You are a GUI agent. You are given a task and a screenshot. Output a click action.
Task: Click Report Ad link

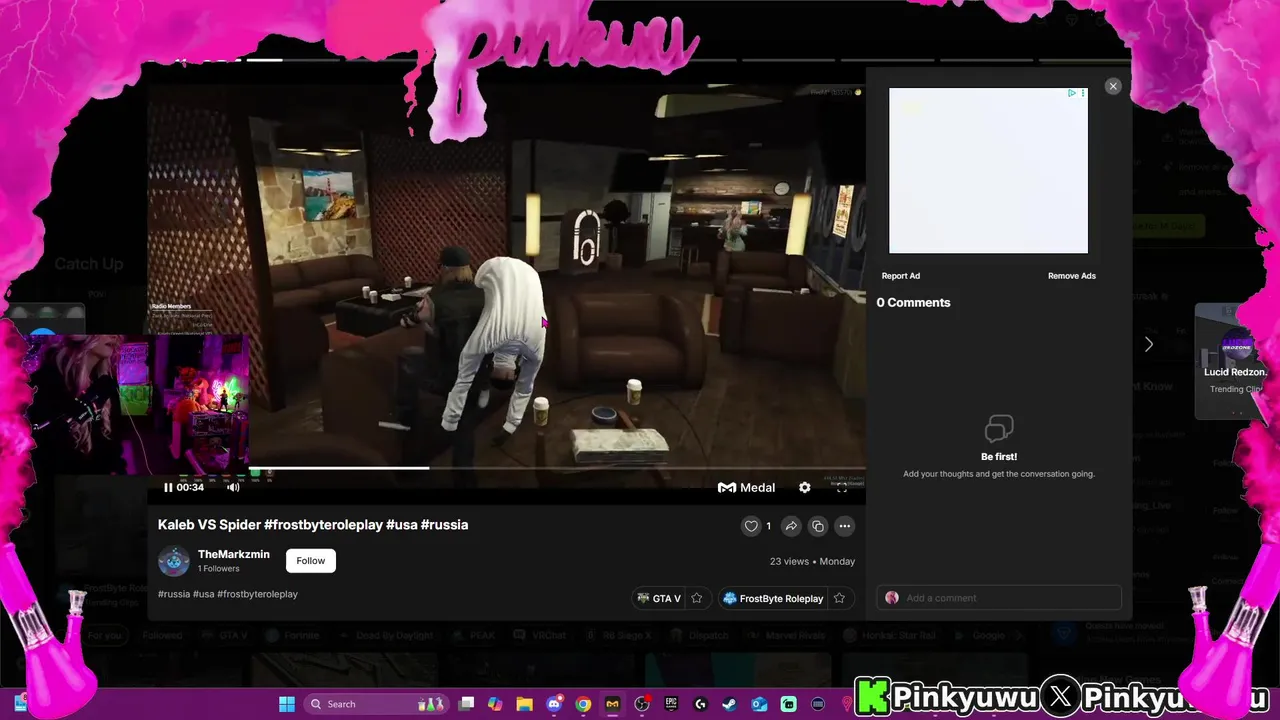pos(901,276)
